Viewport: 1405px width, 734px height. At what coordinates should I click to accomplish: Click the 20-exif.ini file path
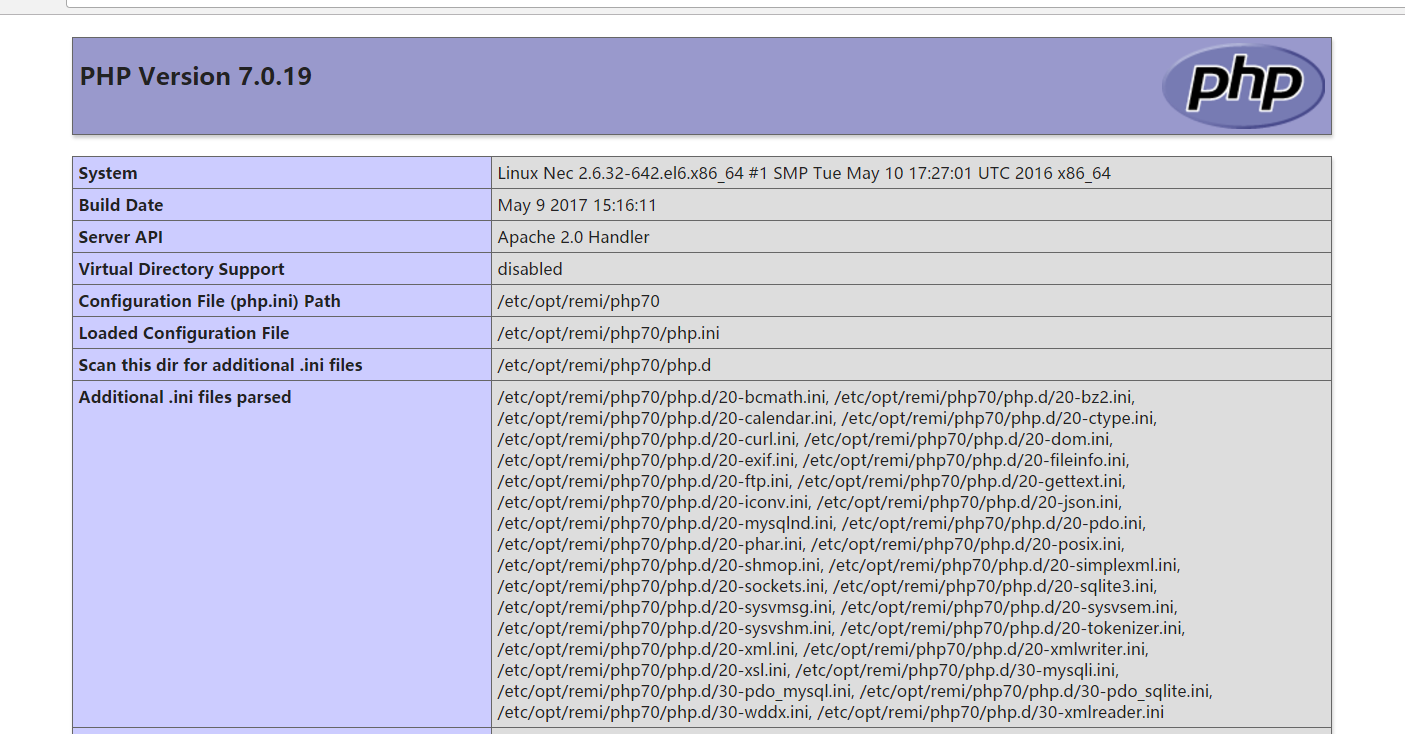pyautogui.click(x=646, y=460)
